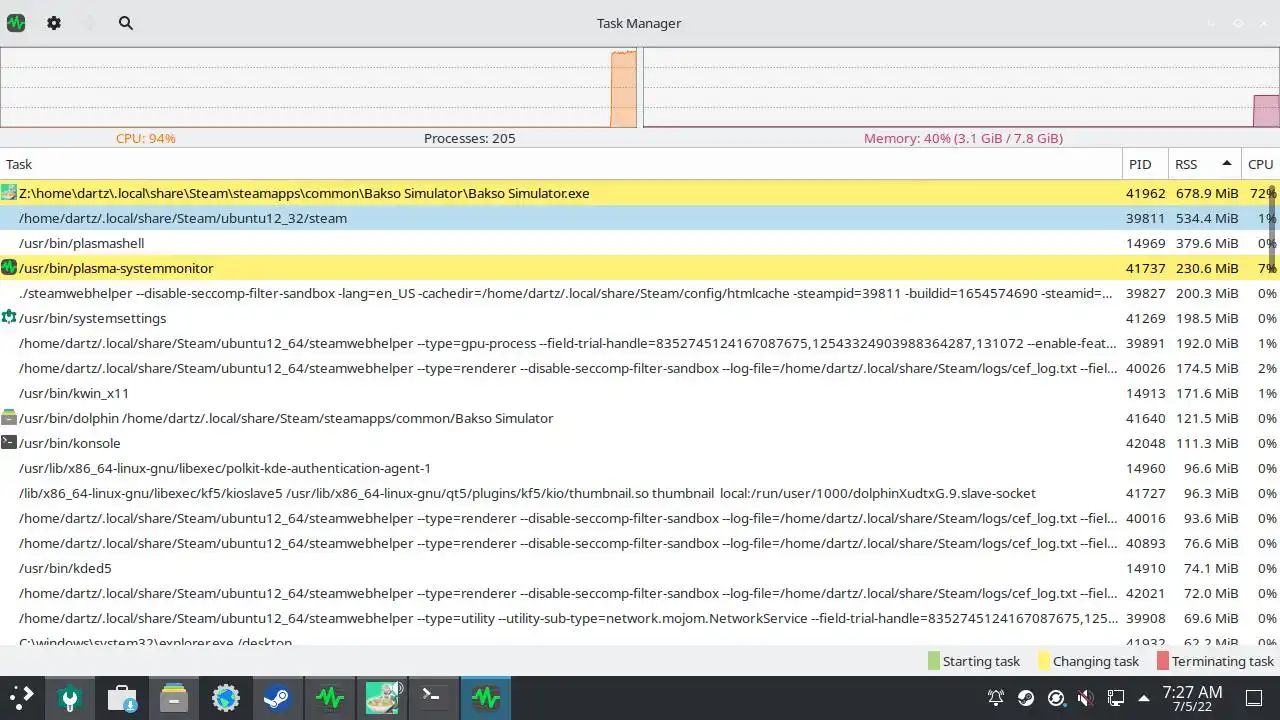1280x720 pixels.
Task: Switch to the Konsole taskbar entry
Action: [433, 697]
